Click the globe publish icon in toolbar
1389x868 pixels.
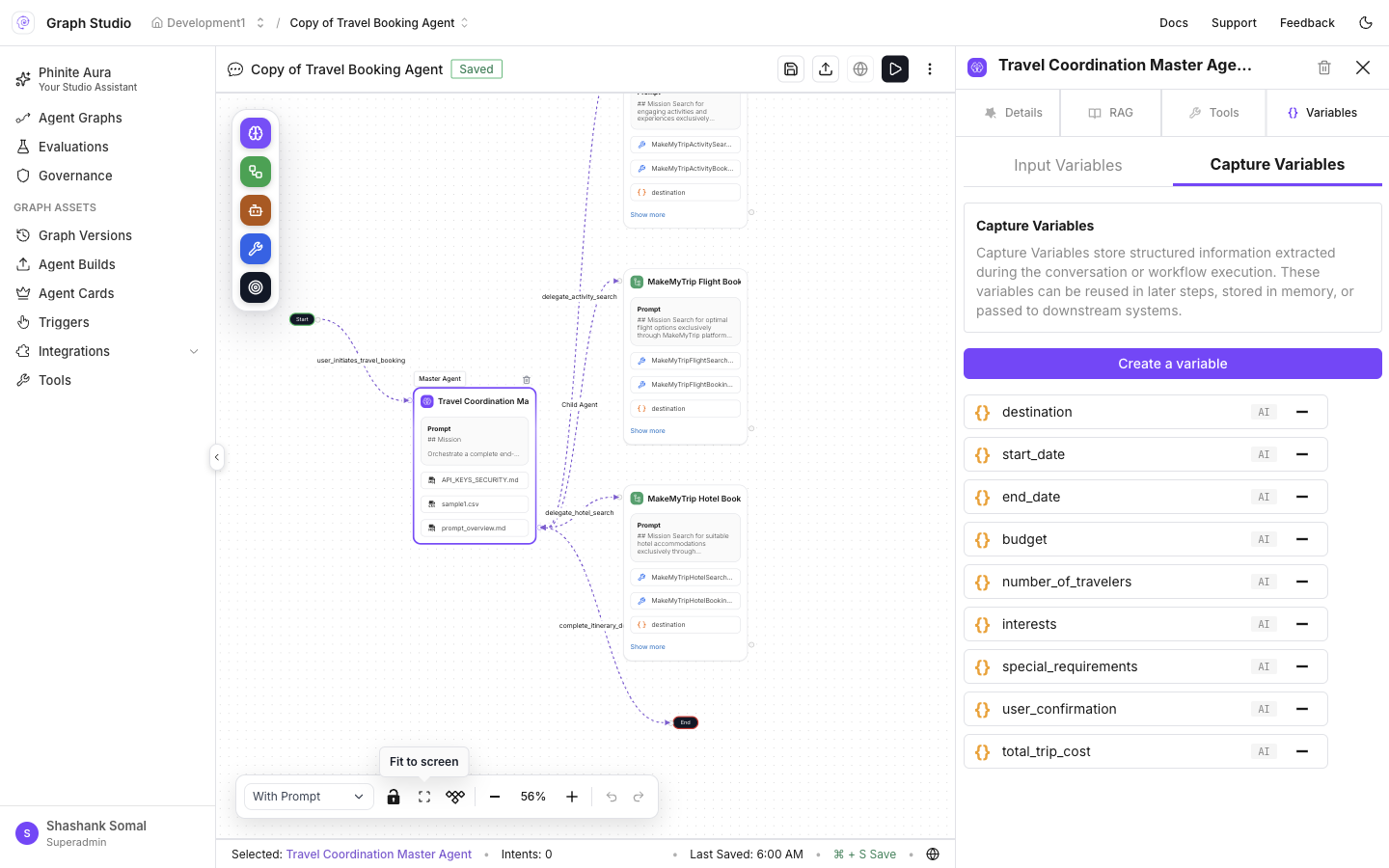pos(860,69)
